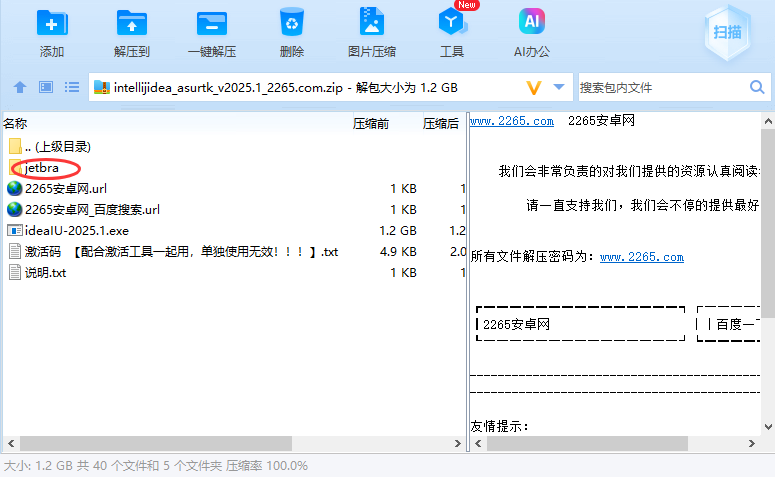Expand the path bar dropdown arrow
This screenshot has height=477, width=775.
click(559, 87)
